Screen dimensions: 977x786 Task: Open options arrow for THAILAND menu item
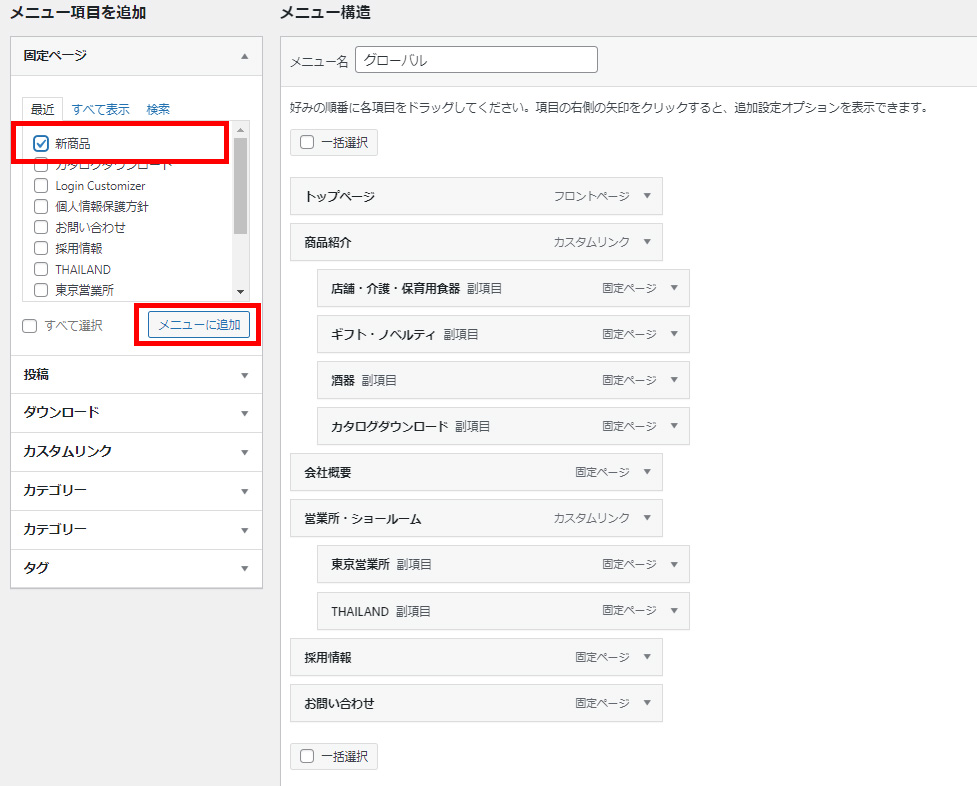674,611
